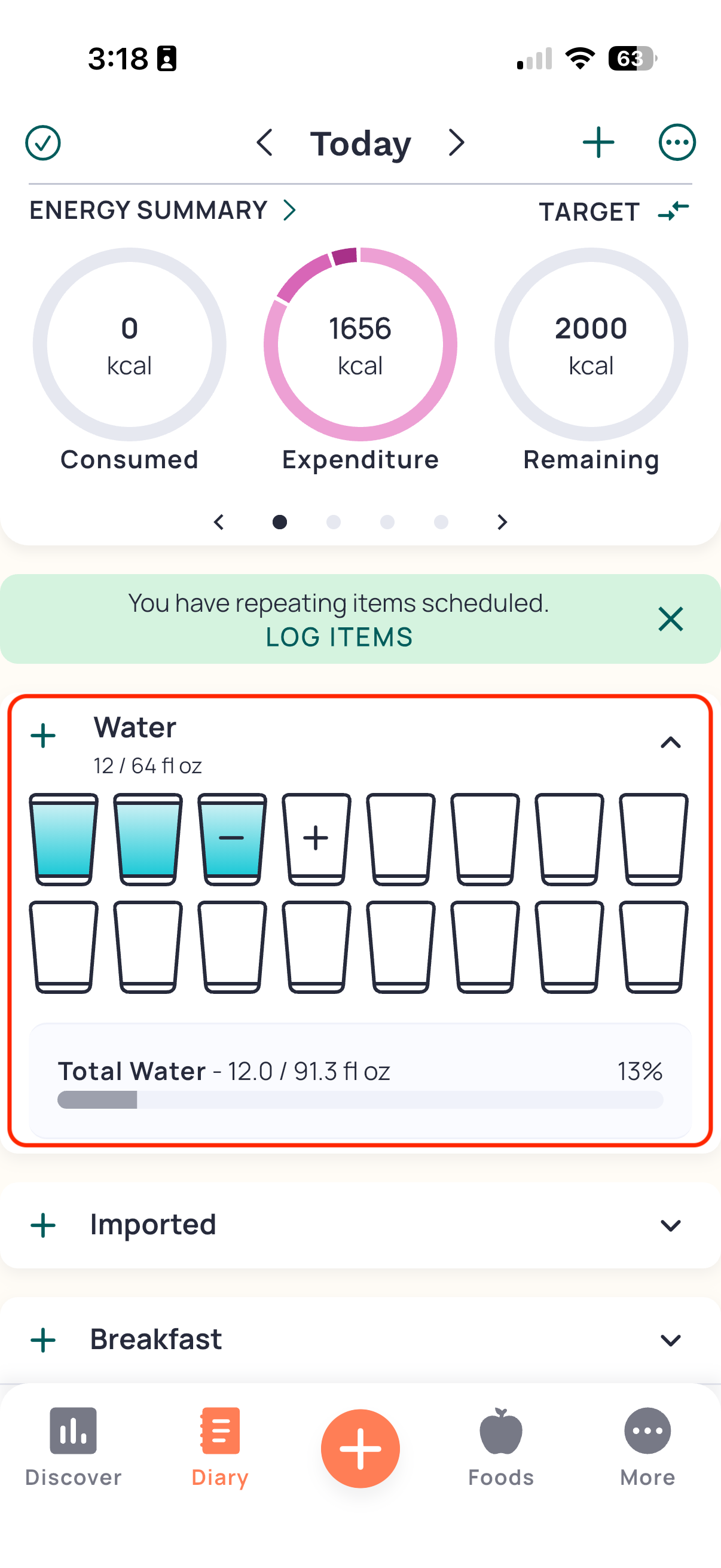This screenshot has width=721, height=1568.
Task: Collapse the Water section chevron
Action: (671, 742)
